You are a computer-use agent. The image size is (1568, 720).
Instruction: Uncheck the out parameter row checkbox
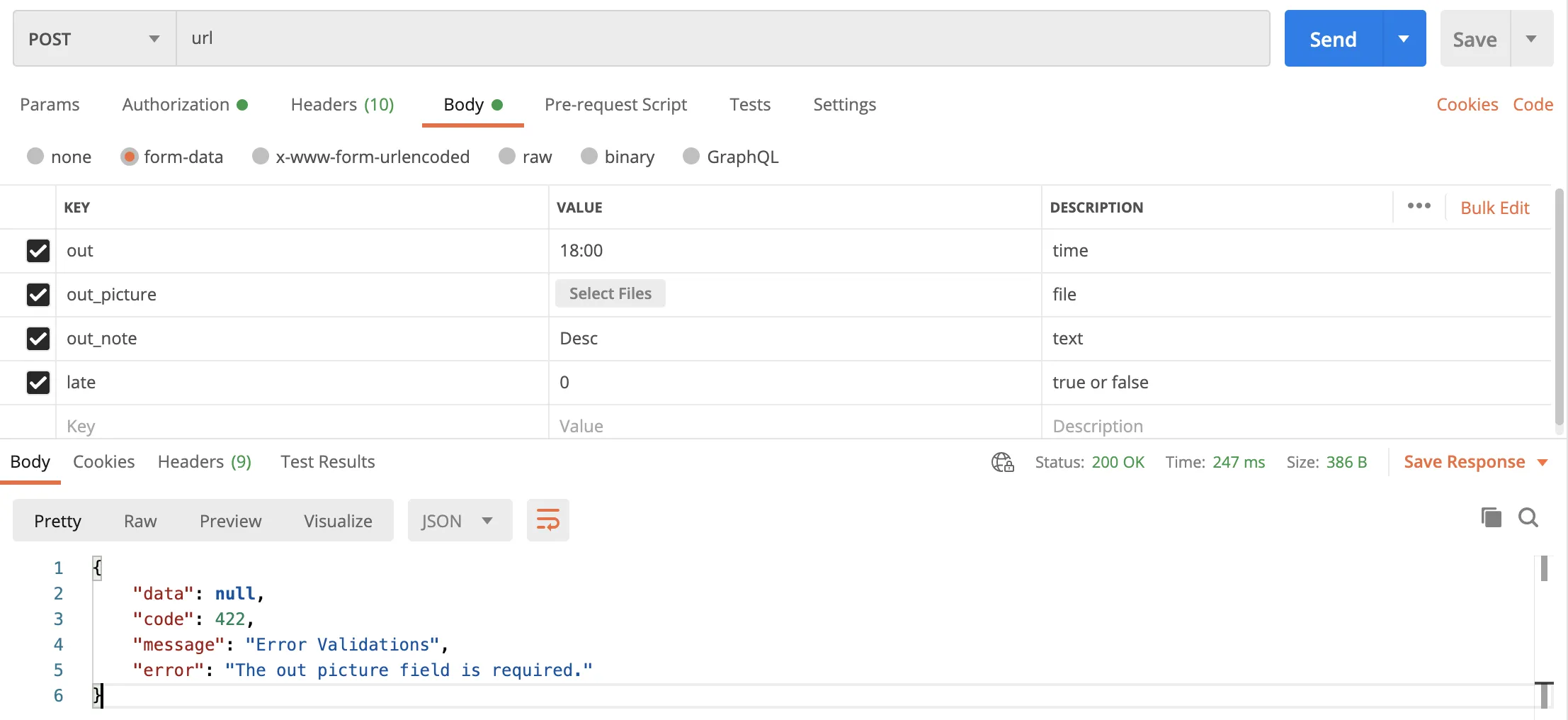pyautogui.click(x=38, y=251)
